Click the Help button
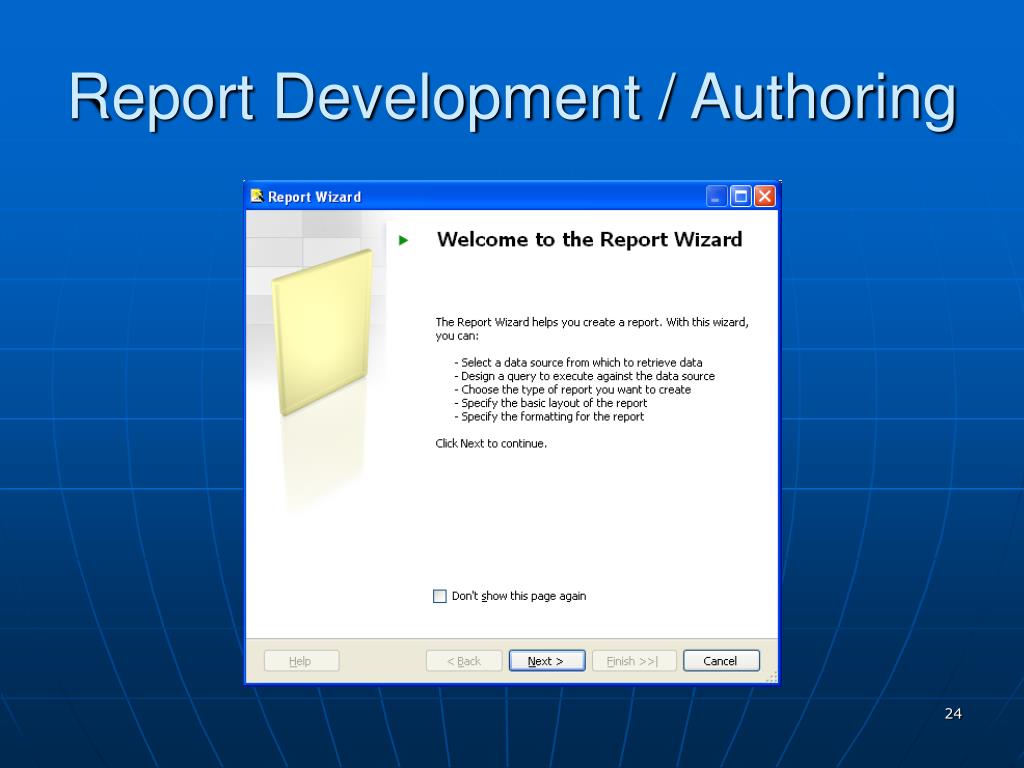Viewport: 1024px width, 768px height. (x=301, y=661)
